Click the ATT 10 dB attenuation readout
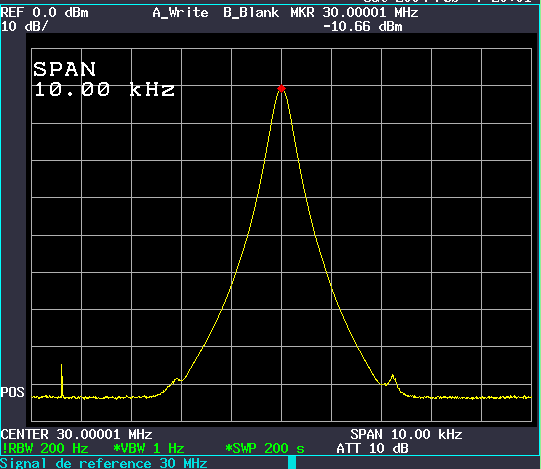 point(373,448)
